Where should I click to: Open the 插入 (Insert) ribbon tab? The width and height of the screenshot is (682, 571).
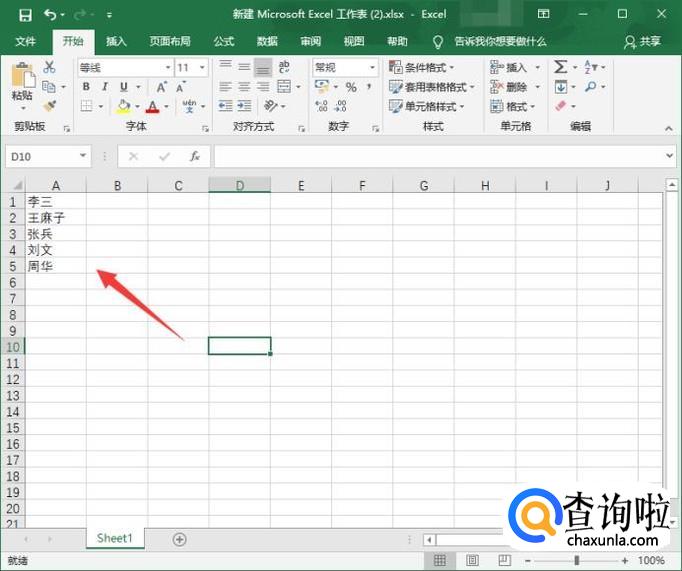117,41
